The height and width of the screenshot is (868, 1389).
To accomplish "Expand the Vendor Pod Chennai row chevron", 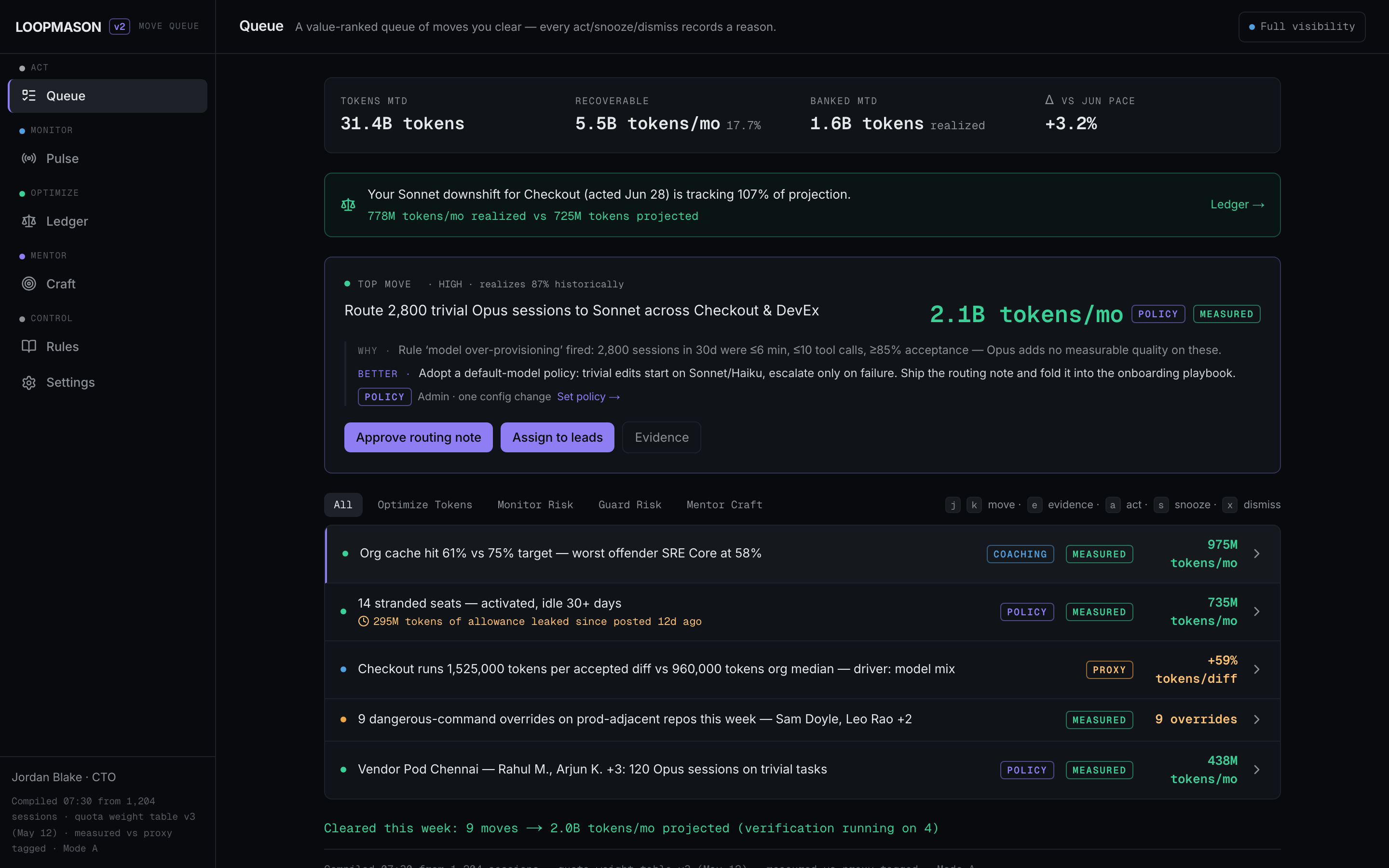I will (1257, 769).
